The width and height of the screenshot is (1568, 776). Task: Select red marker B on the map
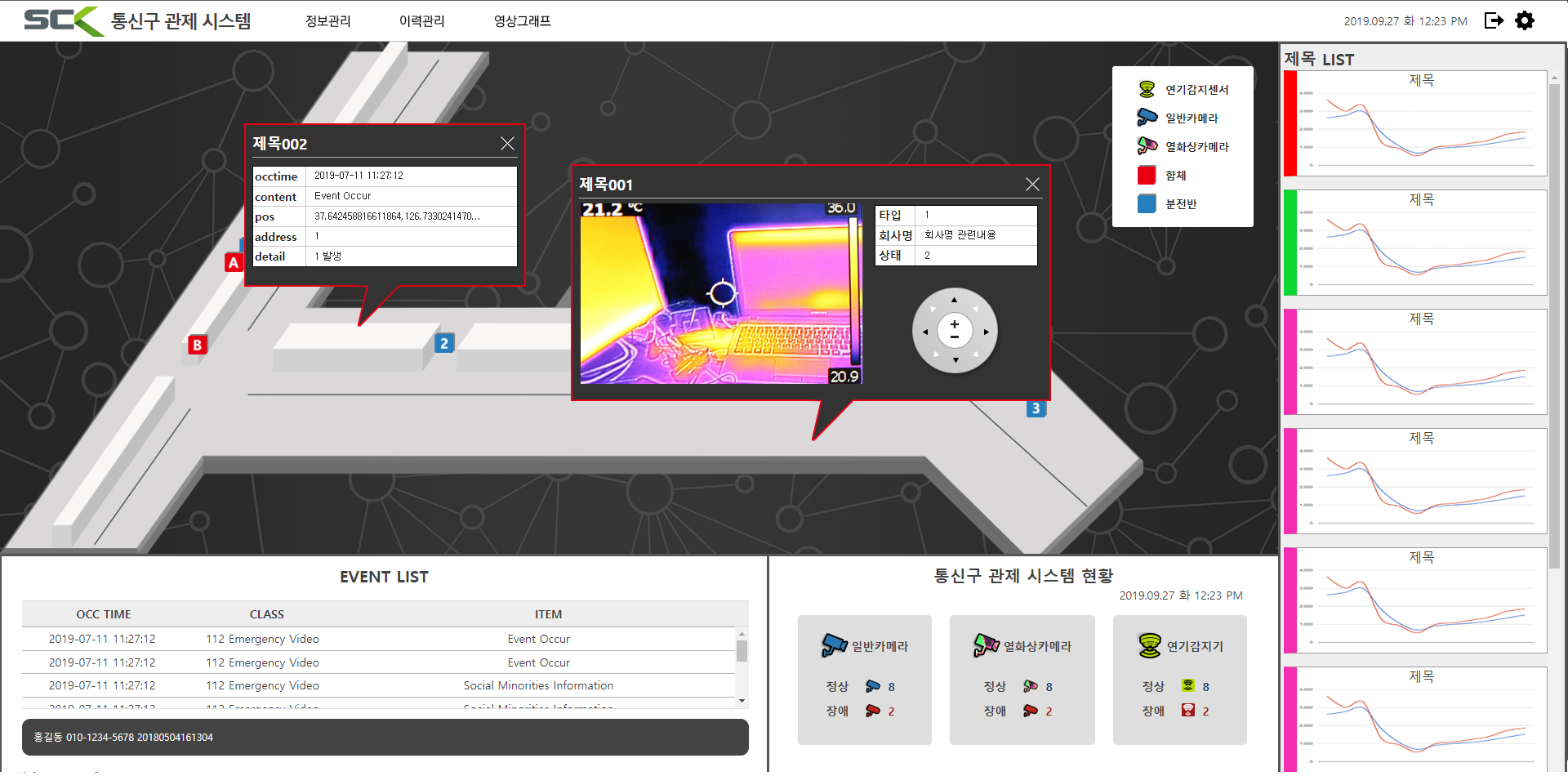[x=197, y=345]
